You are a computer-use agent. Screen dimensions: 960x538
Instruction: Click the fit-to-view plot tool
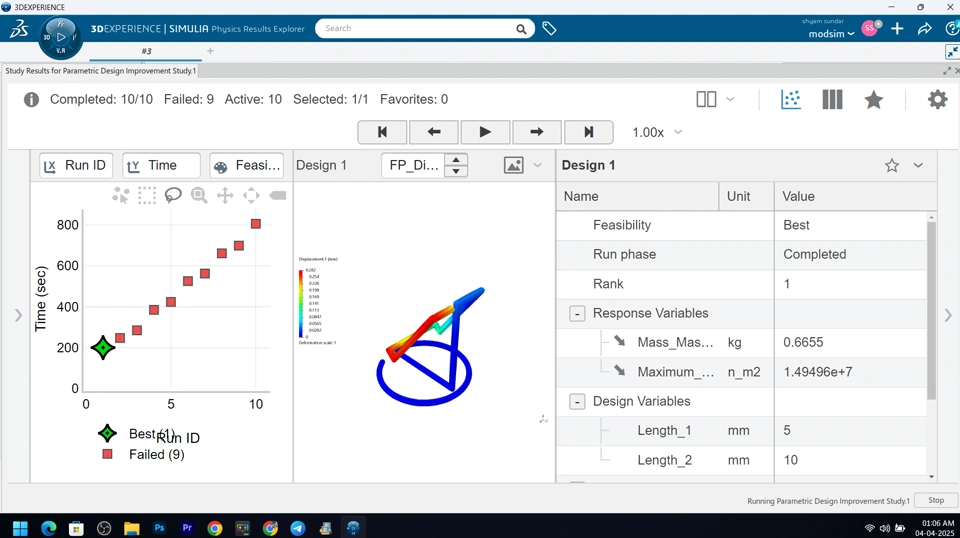[x=251, y=195]
